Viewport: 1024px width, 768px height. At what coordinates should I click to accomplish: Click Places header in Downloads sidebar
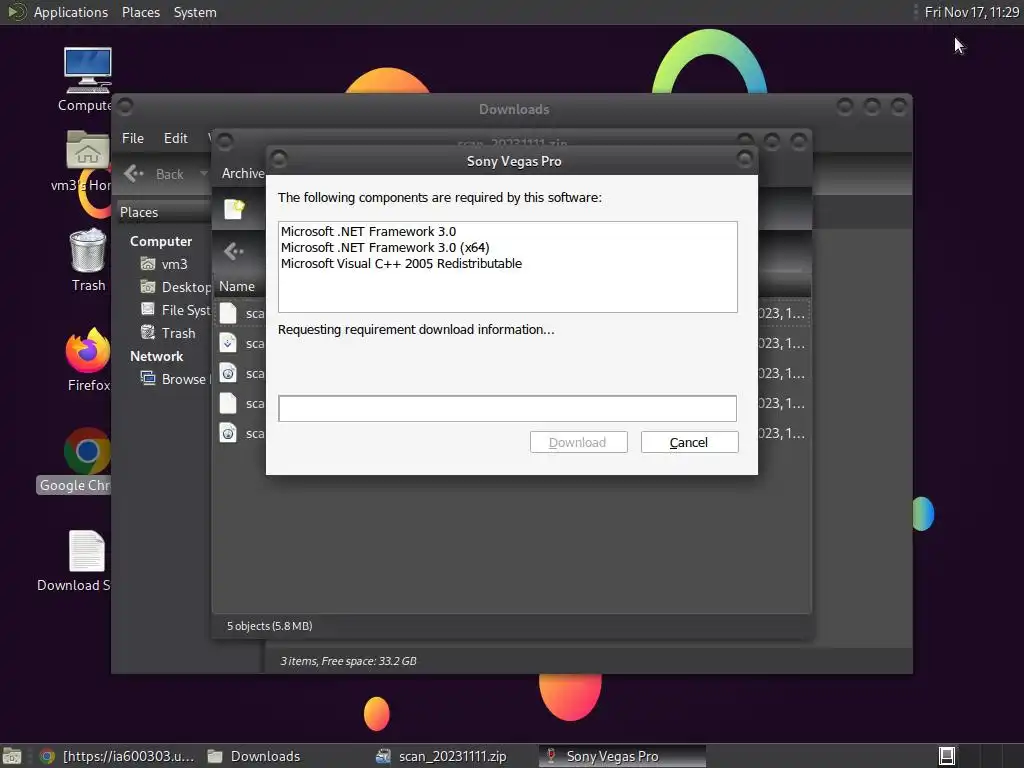pyautogui.click(x=139, y=212)
